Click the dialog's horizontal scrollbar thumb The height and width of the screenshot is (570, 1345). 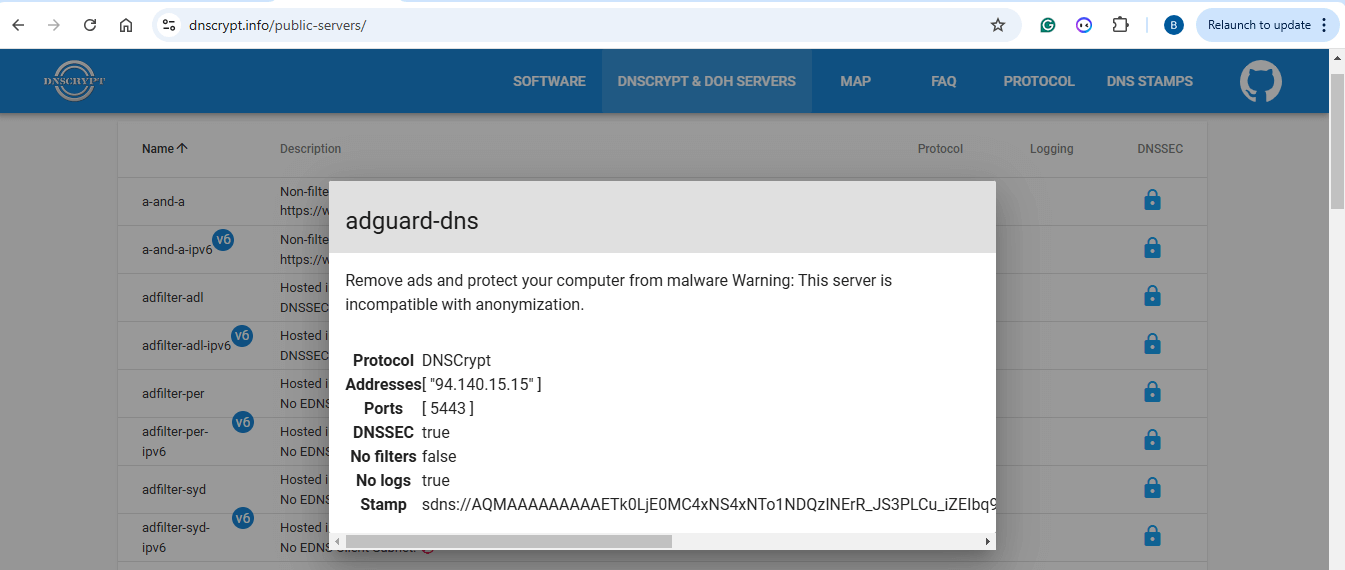[x=508, y=541]
